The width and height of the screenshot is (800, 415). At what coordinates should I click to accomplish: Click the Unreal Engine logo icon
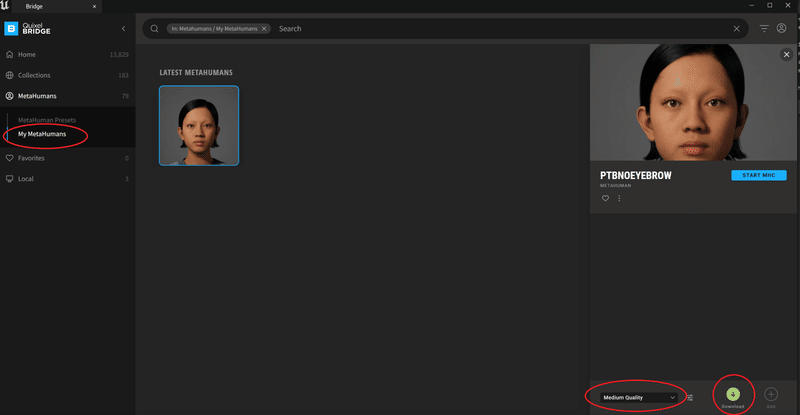pyautogui.click(x=5, y=6)
